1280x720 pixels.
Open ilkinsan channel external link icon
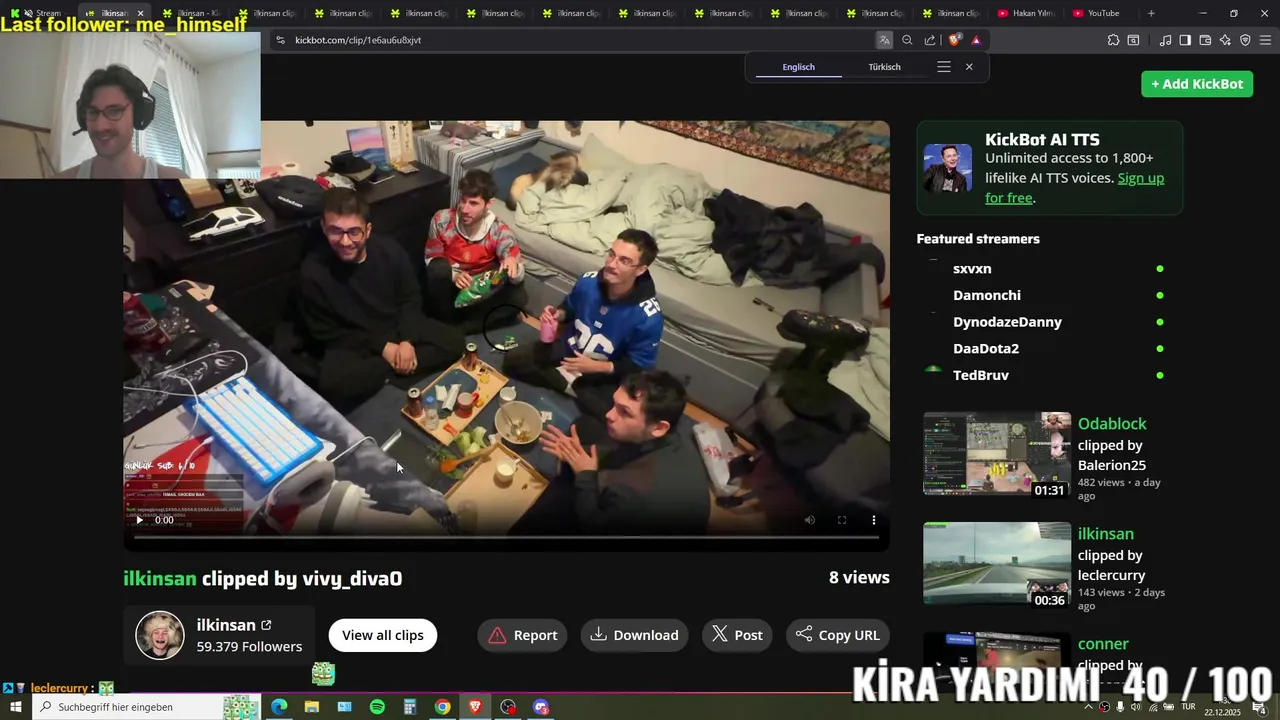[x=266, y=625]
